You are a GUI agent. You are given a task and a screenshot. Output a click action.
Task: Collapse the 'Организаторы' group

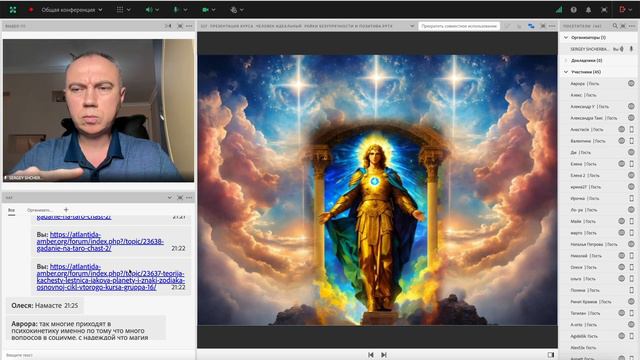pyautogui.click(x=566, y=37)
